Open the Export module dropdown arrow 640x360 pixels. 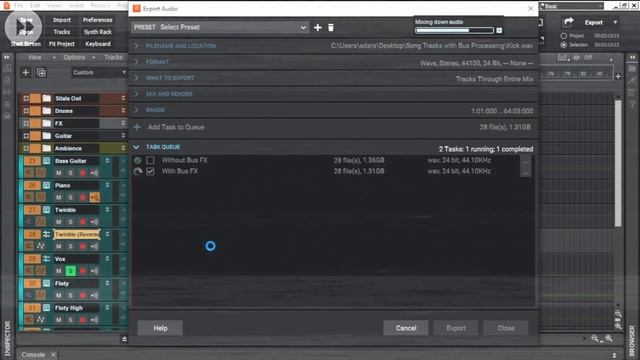[615, 22]
